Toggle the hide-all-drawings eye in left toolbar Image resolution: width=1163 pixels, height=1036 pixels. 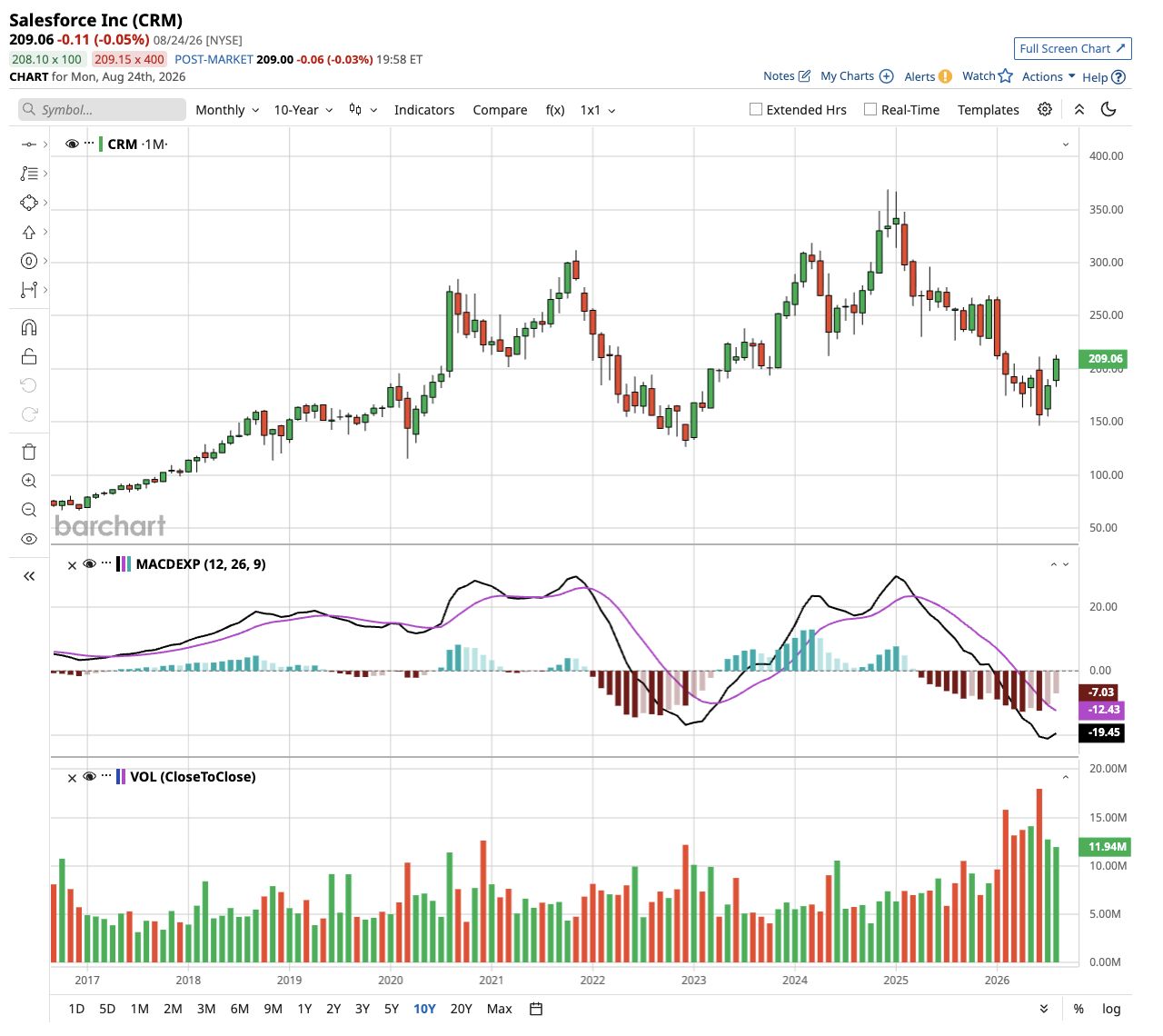coord(29,539)
